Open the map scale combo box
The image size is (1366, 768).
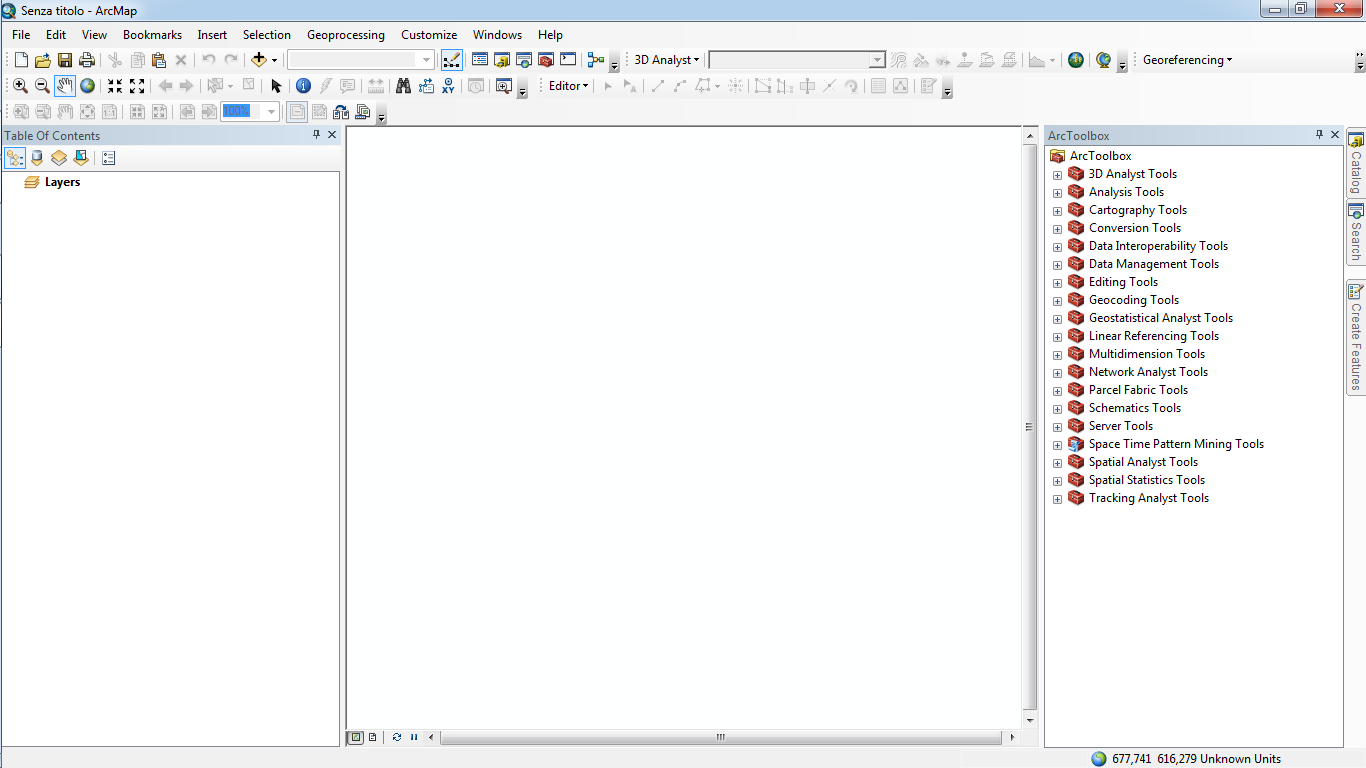pos(361,60)
